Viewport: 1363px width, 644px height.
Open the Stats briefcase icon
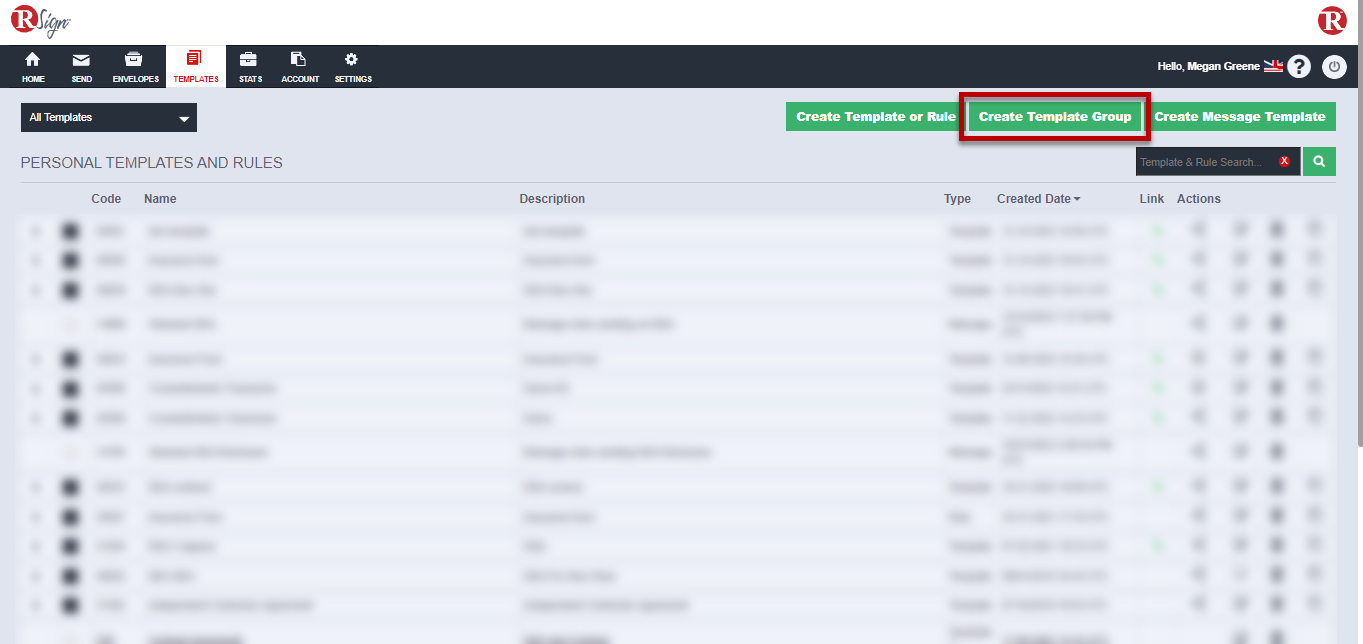click(x=249, y=66)
